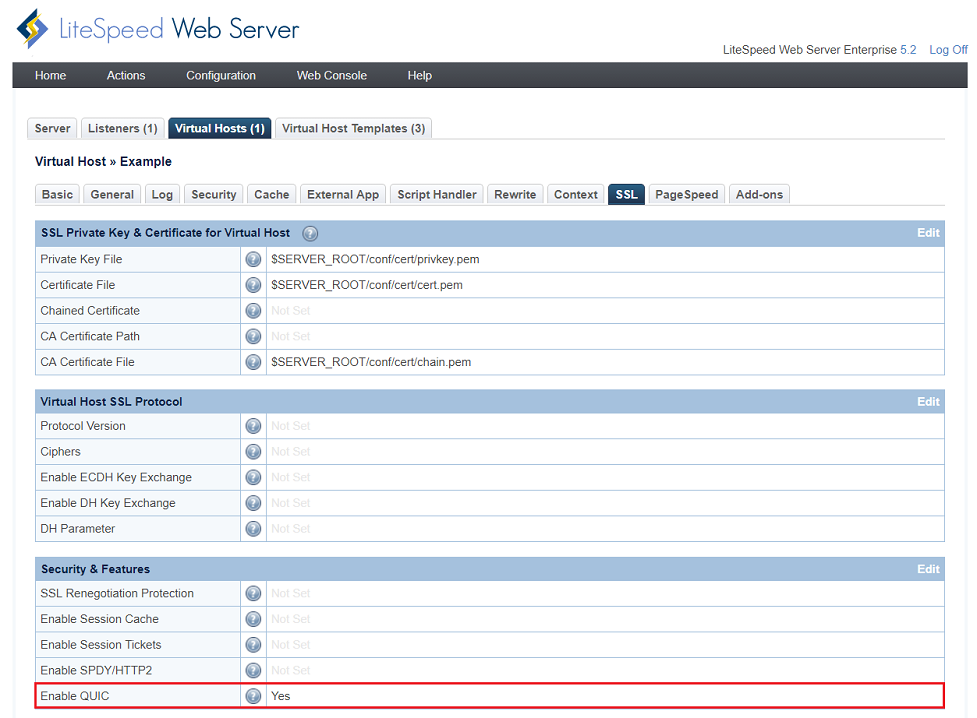Open the Configuration menu

coord(221,75)
